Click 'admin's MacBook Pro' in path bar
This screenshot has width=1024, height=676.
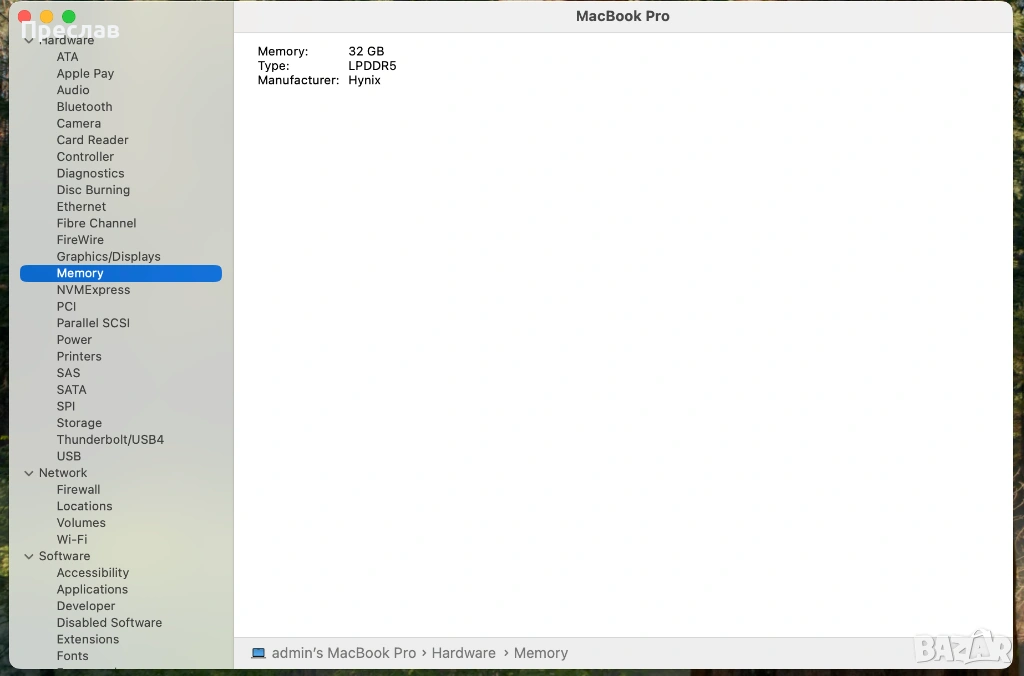343,653
